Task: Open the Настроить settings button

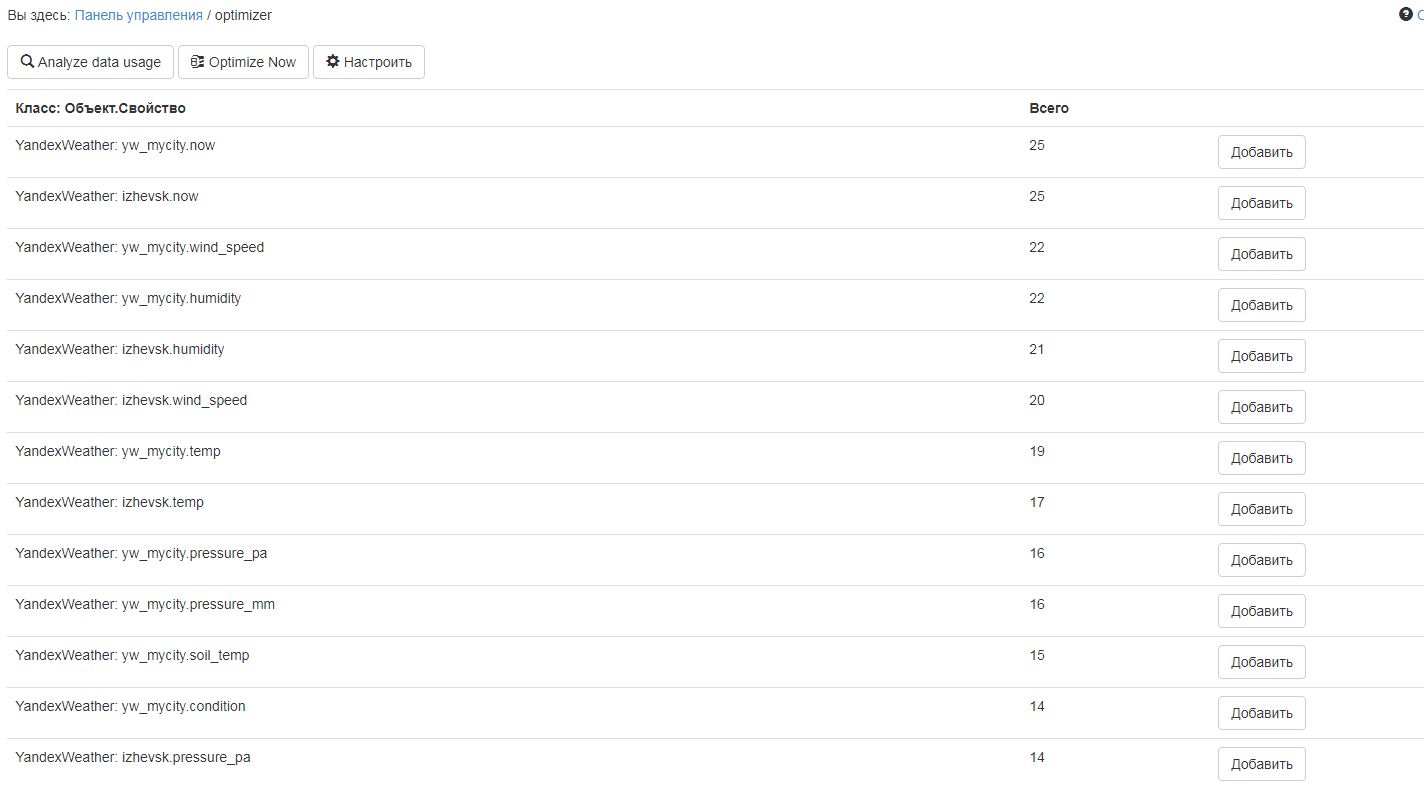Action: [368, 62]
